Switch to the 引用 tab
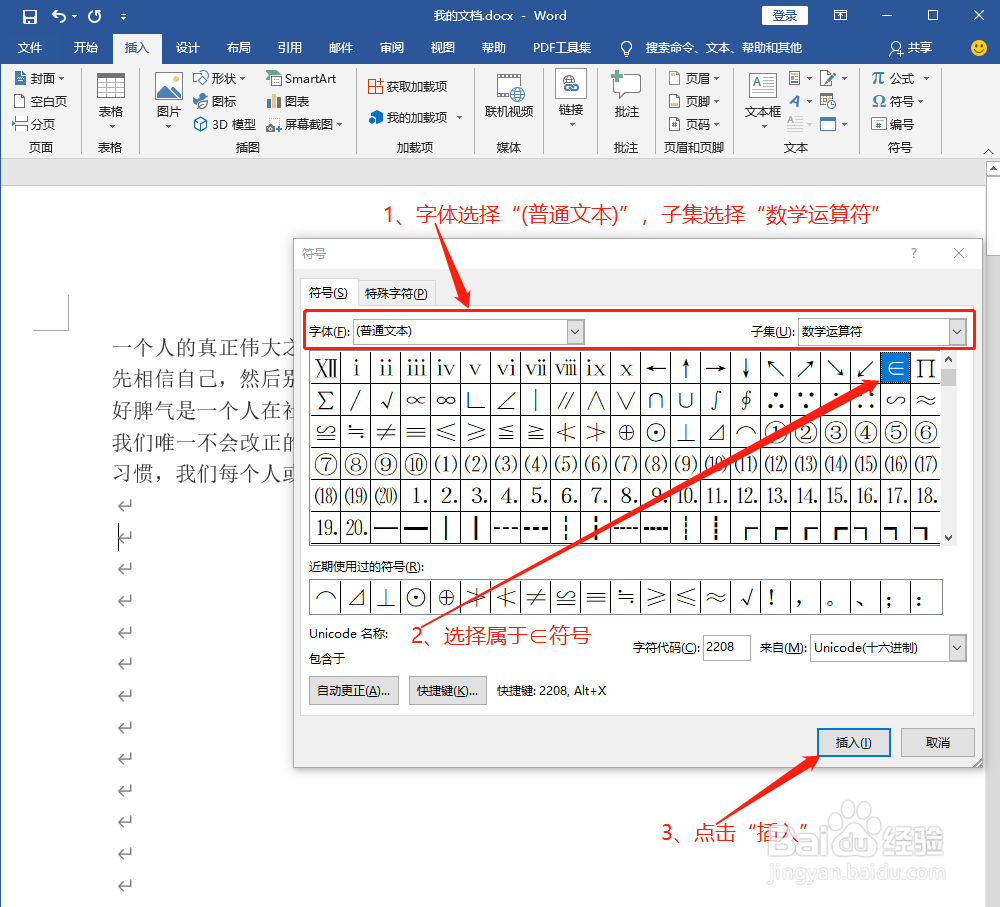This screenshot has width=1000, height=907. [x=290, y=48]
